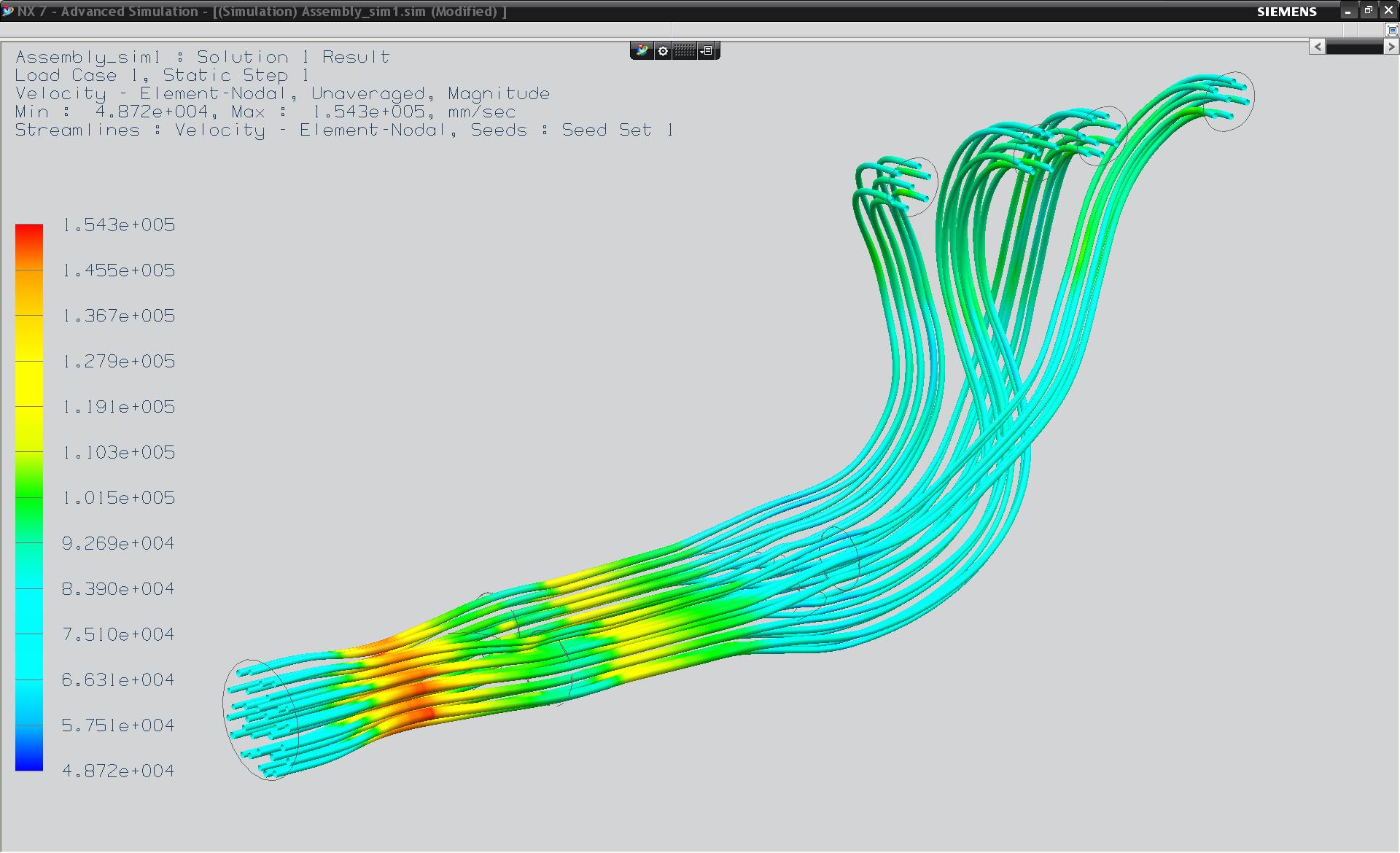Click the NX application icon in title bar
Screen dimensions: 1400x853
(8, 11)
